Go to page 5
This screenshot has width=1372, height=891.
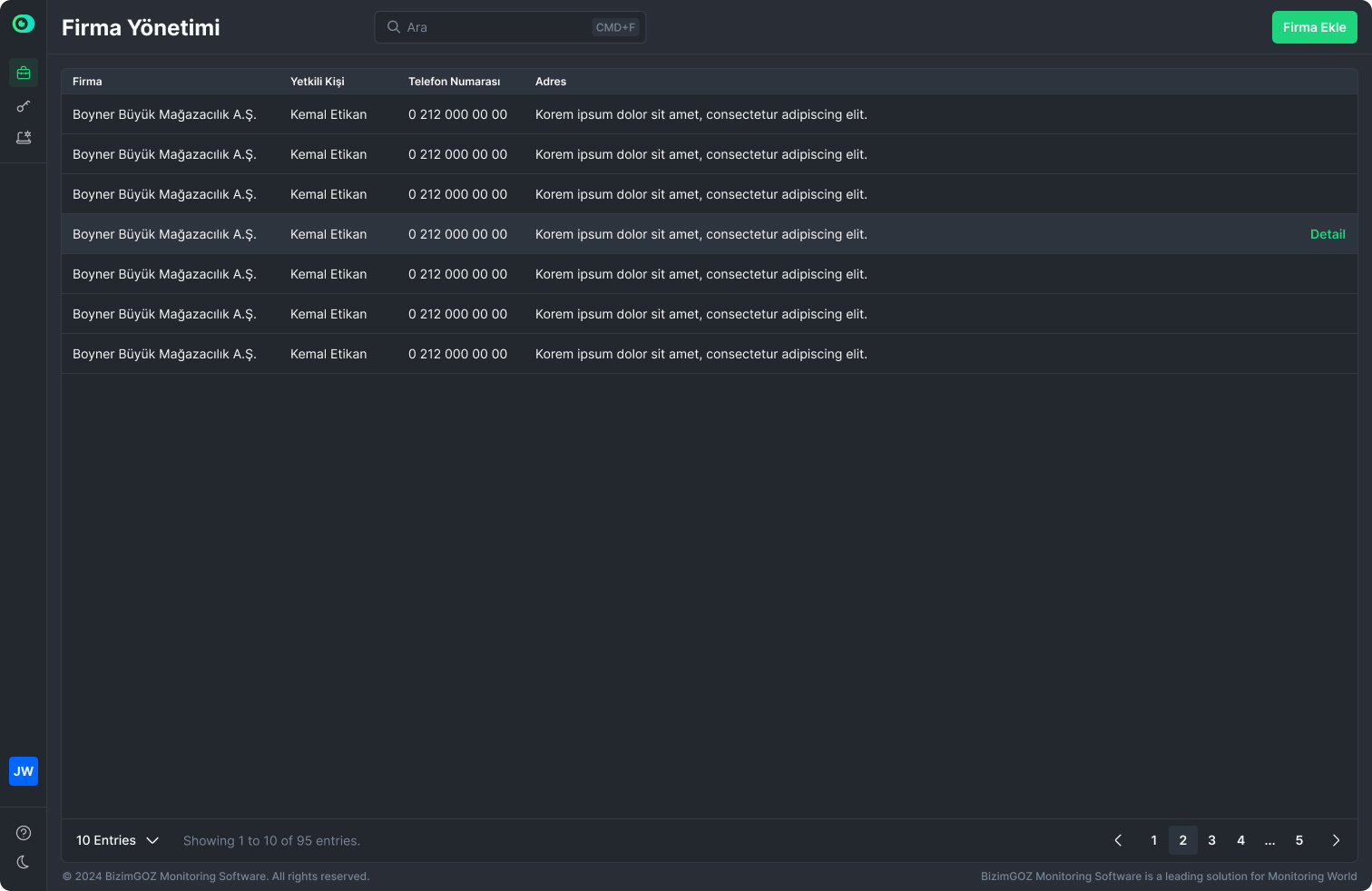[1299, 840]
